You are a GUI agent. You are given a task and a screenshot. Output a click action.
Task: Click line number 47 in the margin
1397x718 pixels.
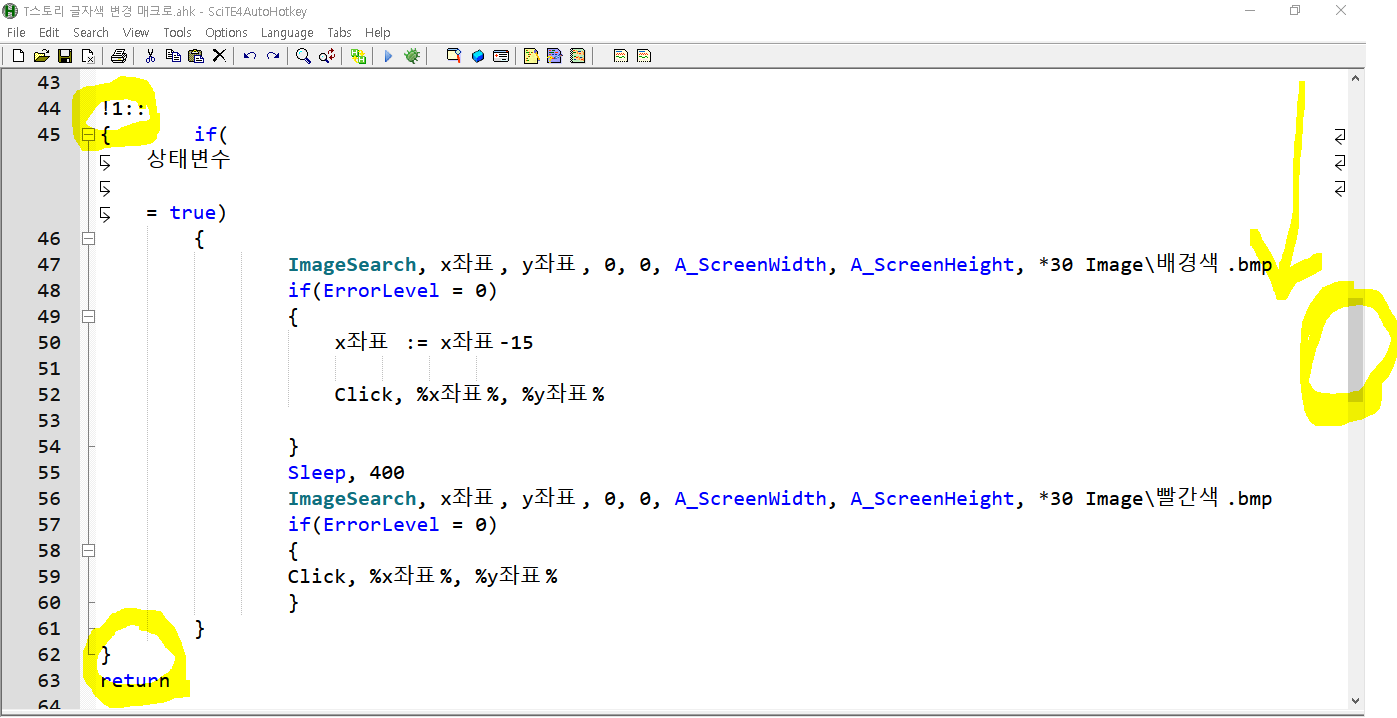(x=49, y=264)
